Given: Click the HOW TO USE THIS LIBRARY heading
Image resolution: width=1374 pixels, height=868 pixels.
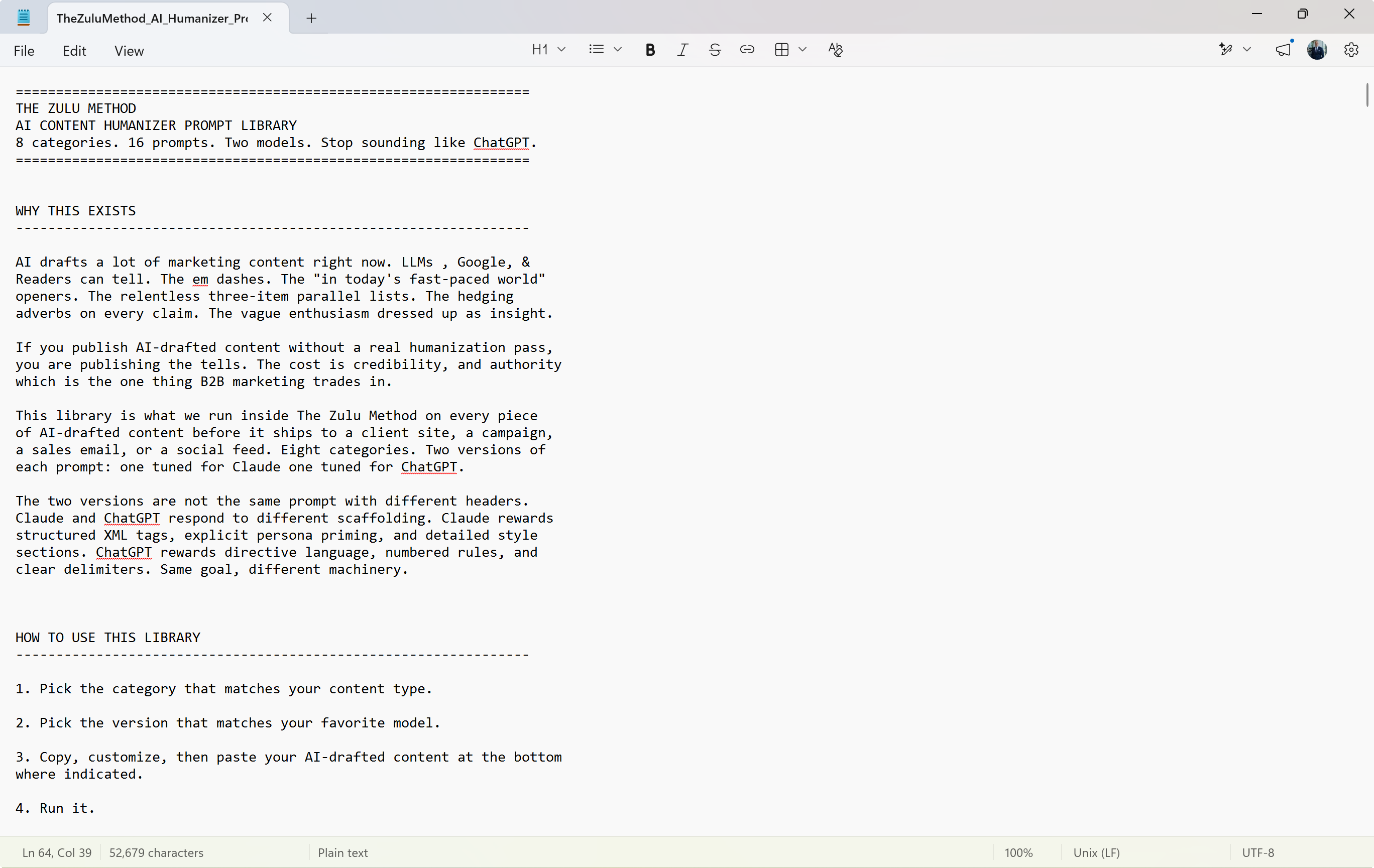Looking at the screenshot, I should pyautogui.click(x=108, y=638).
